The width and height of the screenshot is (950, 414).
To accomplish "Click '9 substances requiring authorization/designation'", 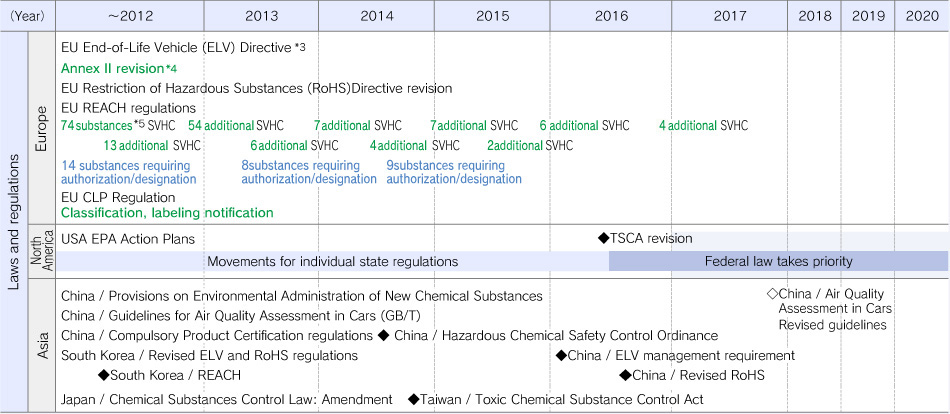I will (x=454, y=172).
